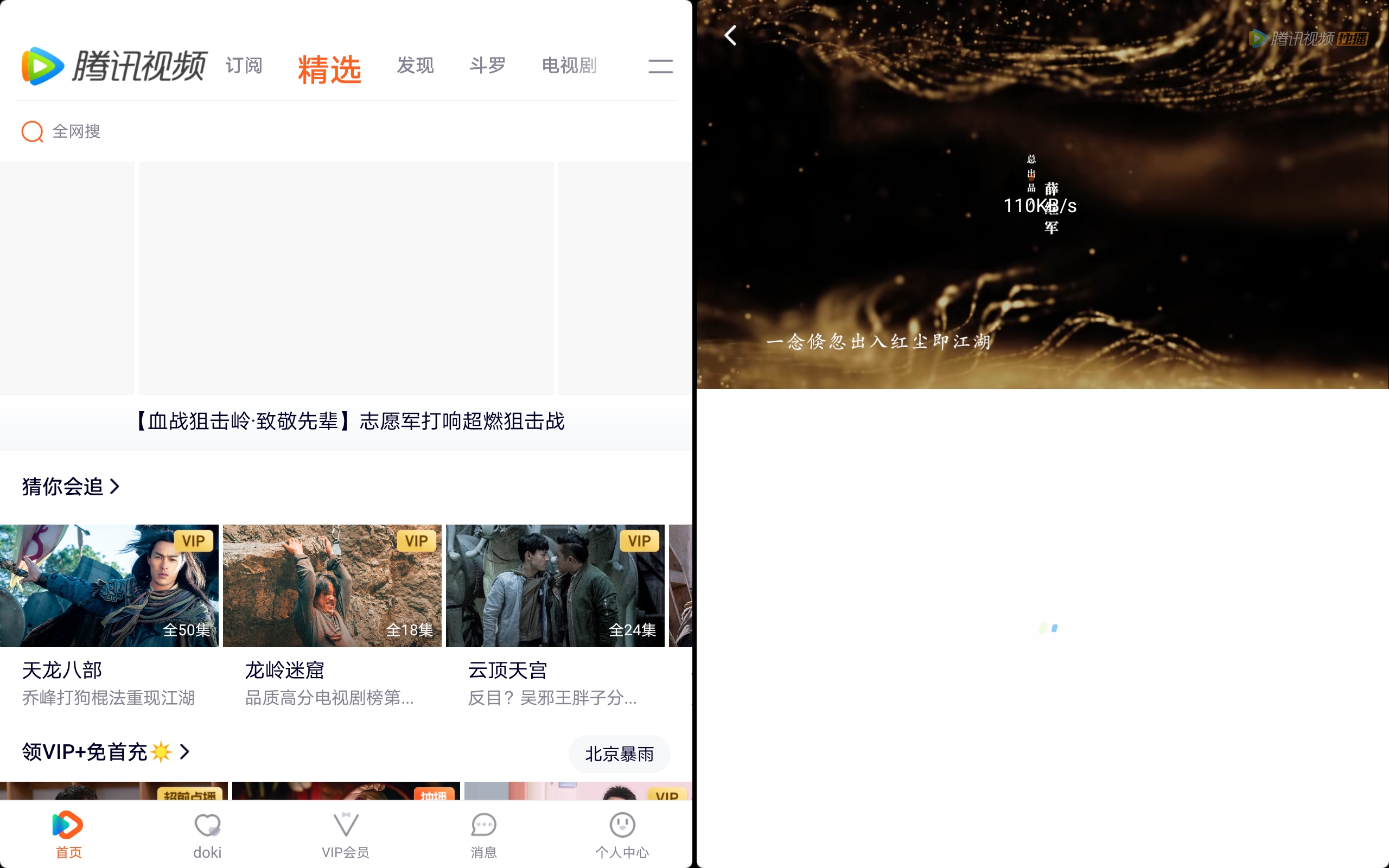
Task: Switch to the 订阅 tab
Action: (244, 66)
